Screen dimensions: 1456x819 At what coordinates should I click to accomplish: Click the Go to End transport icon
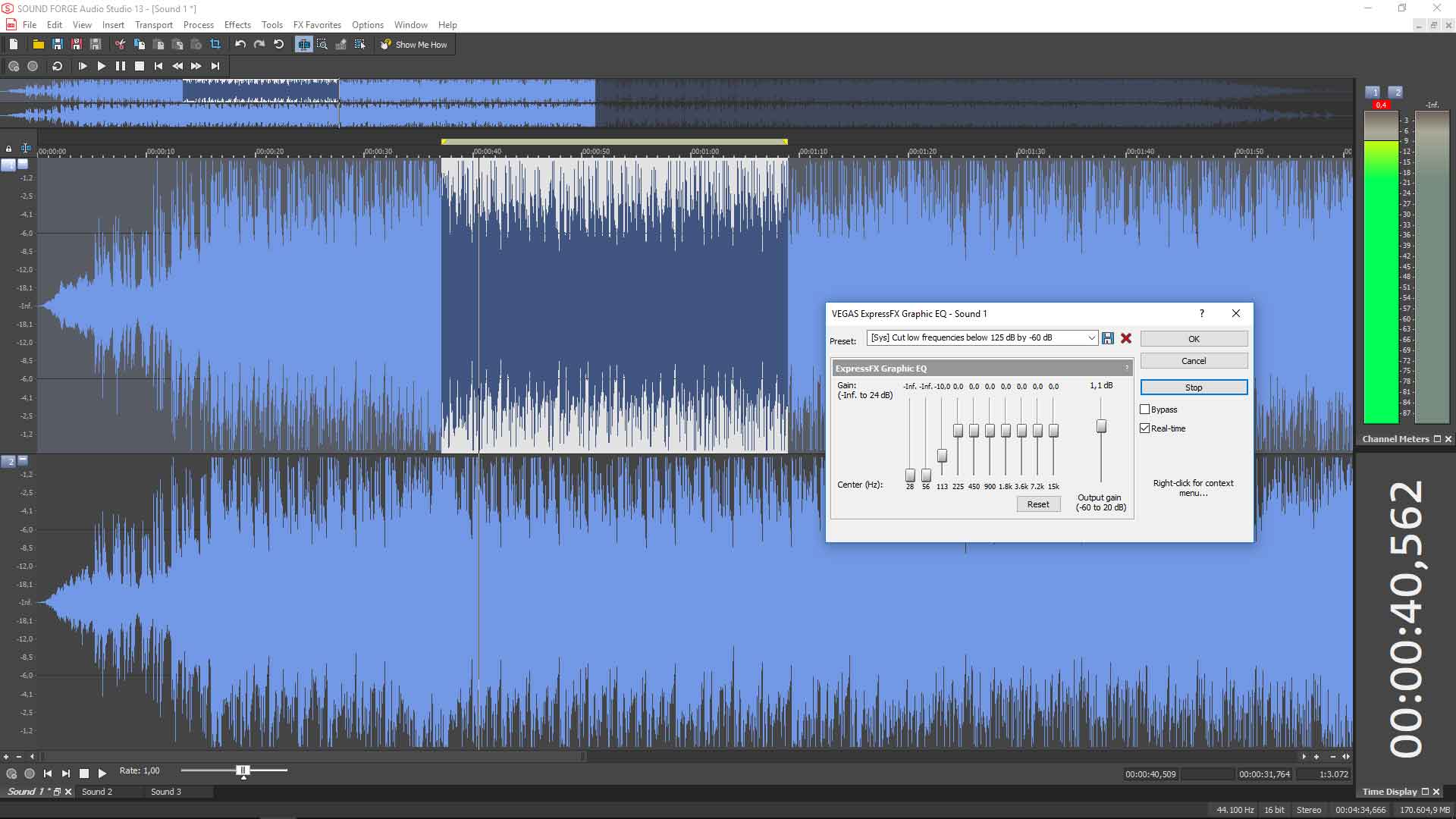(215, 66)
